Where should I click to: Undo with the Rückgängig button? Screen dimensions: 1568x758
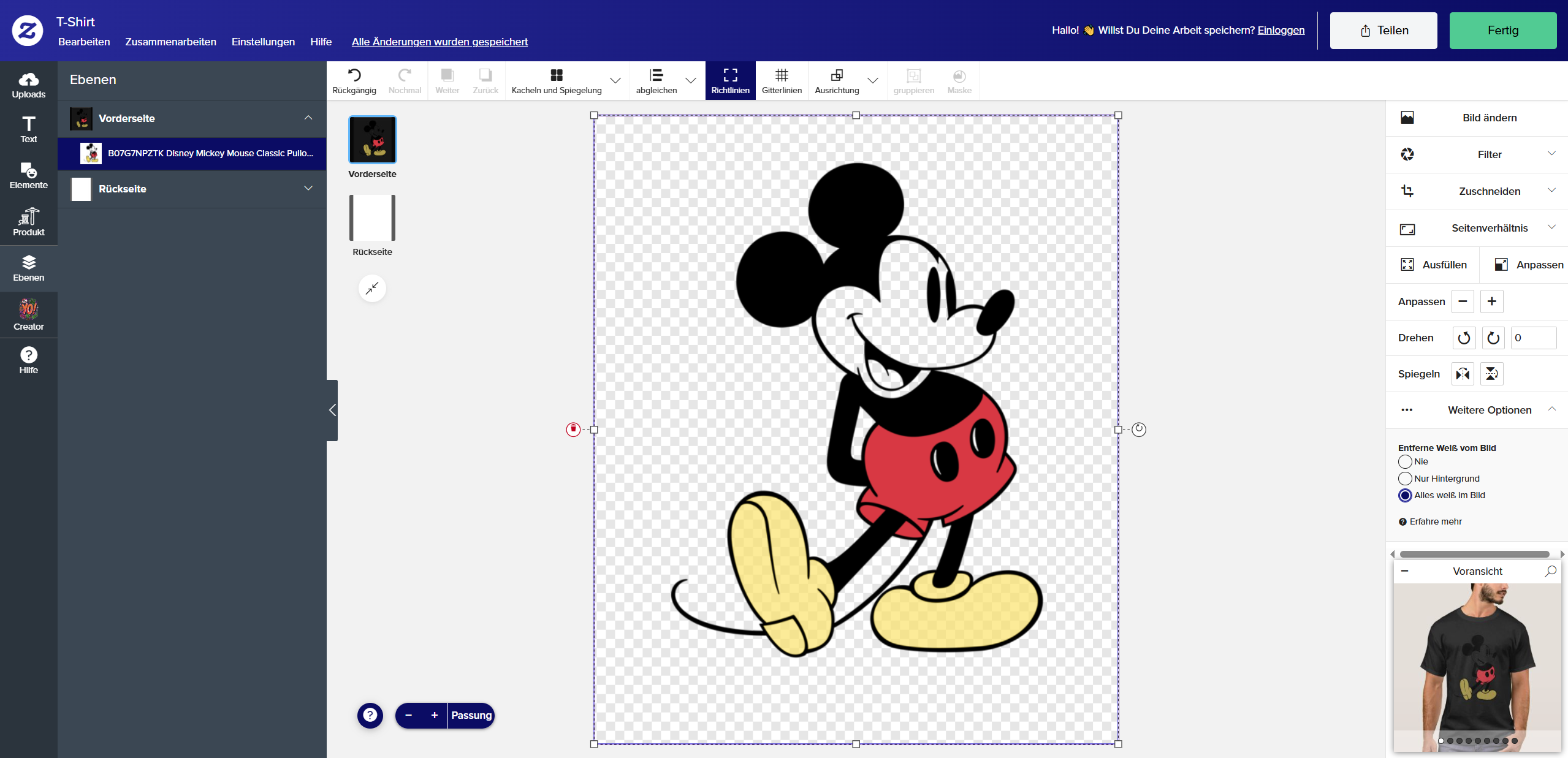(354, 81)
